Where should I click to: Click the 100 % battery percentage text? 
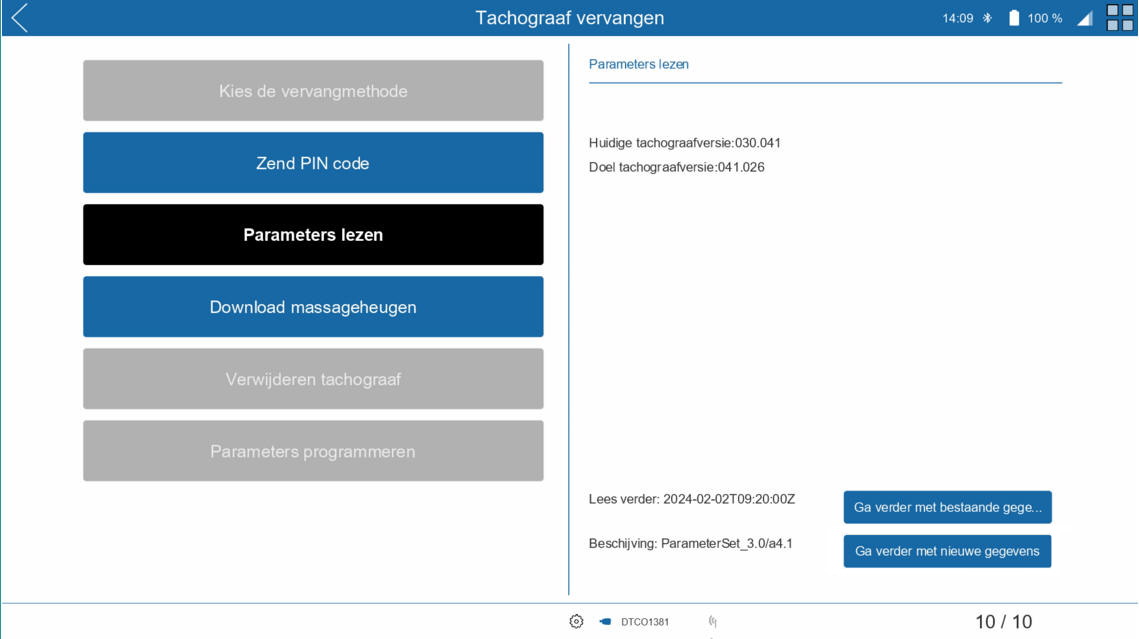[x=1045, y=18]
